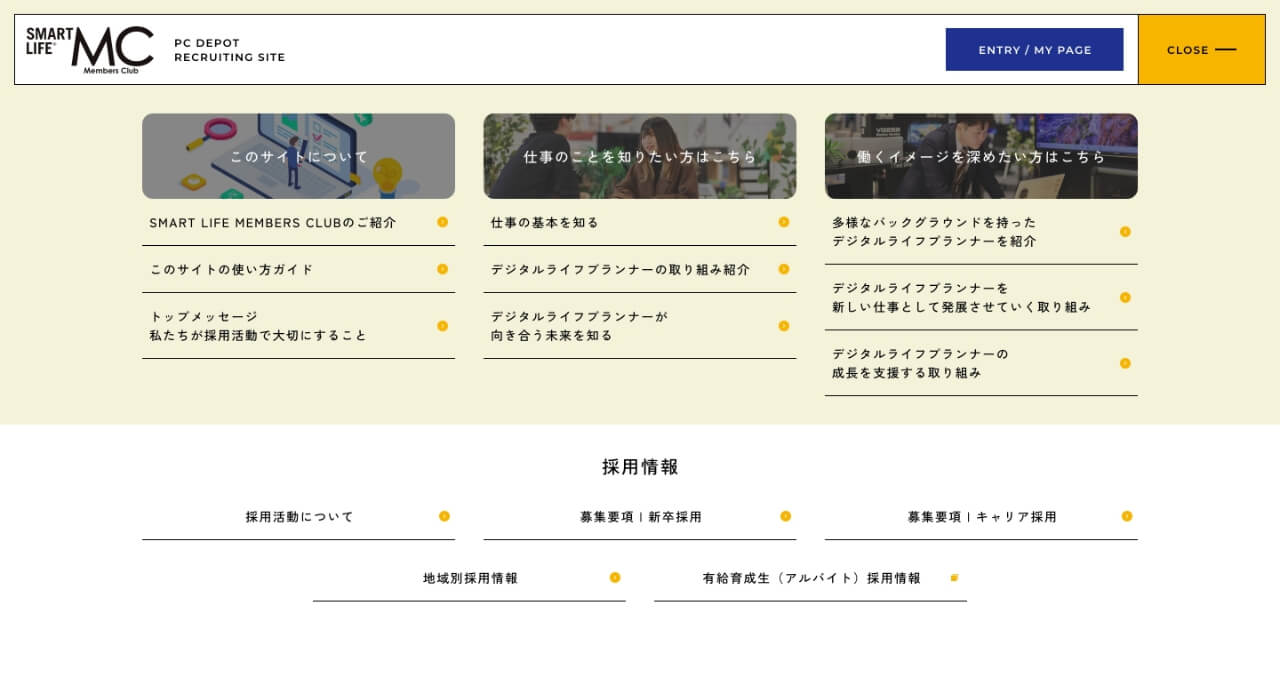Open SMART LIFE MEMBERS CLUBのご紹介 link

tap(273, 223)
